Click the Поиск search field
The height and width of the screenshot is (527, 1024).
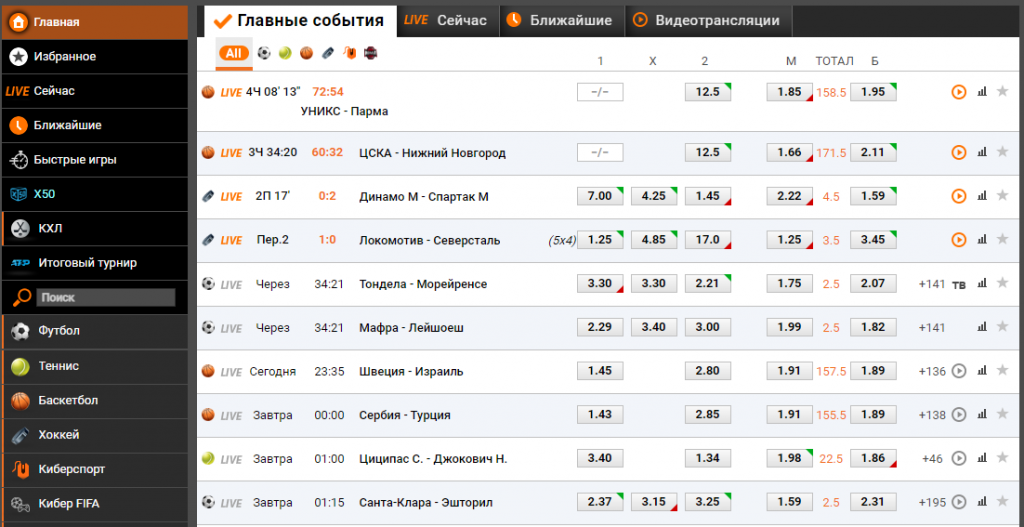click(105, 297)
